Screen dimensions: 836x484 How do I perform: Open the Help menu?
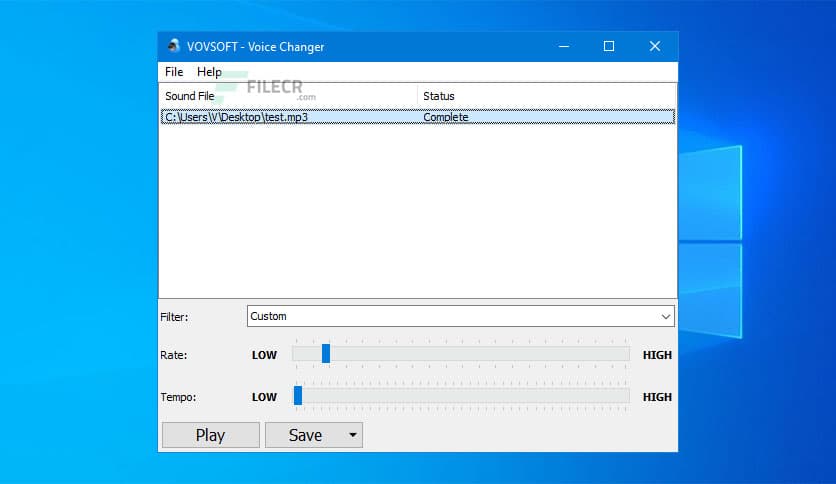pos(209,72)
